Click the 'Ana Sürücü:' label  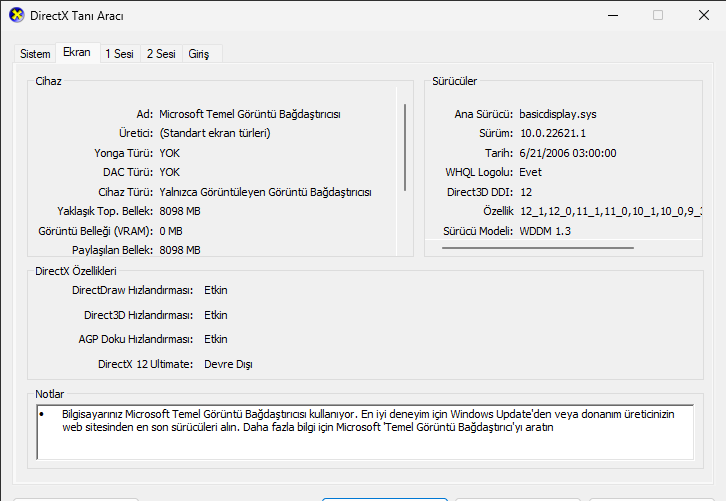pos(483,114)
